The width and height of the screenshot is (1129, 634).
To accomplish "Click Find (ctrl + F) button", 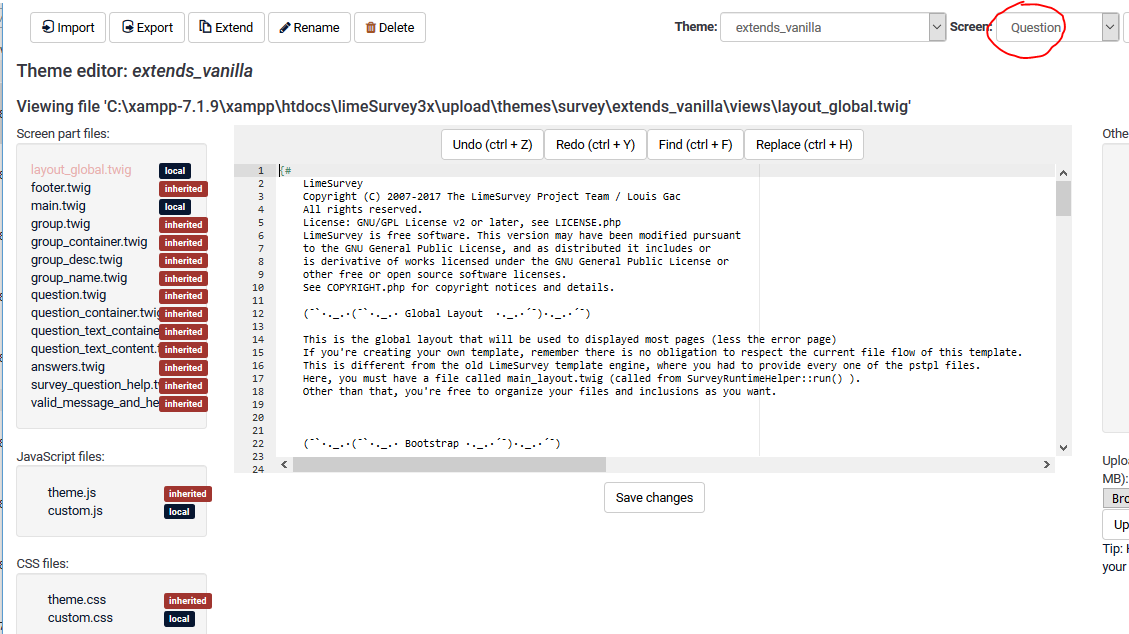I will pos(696,145).
